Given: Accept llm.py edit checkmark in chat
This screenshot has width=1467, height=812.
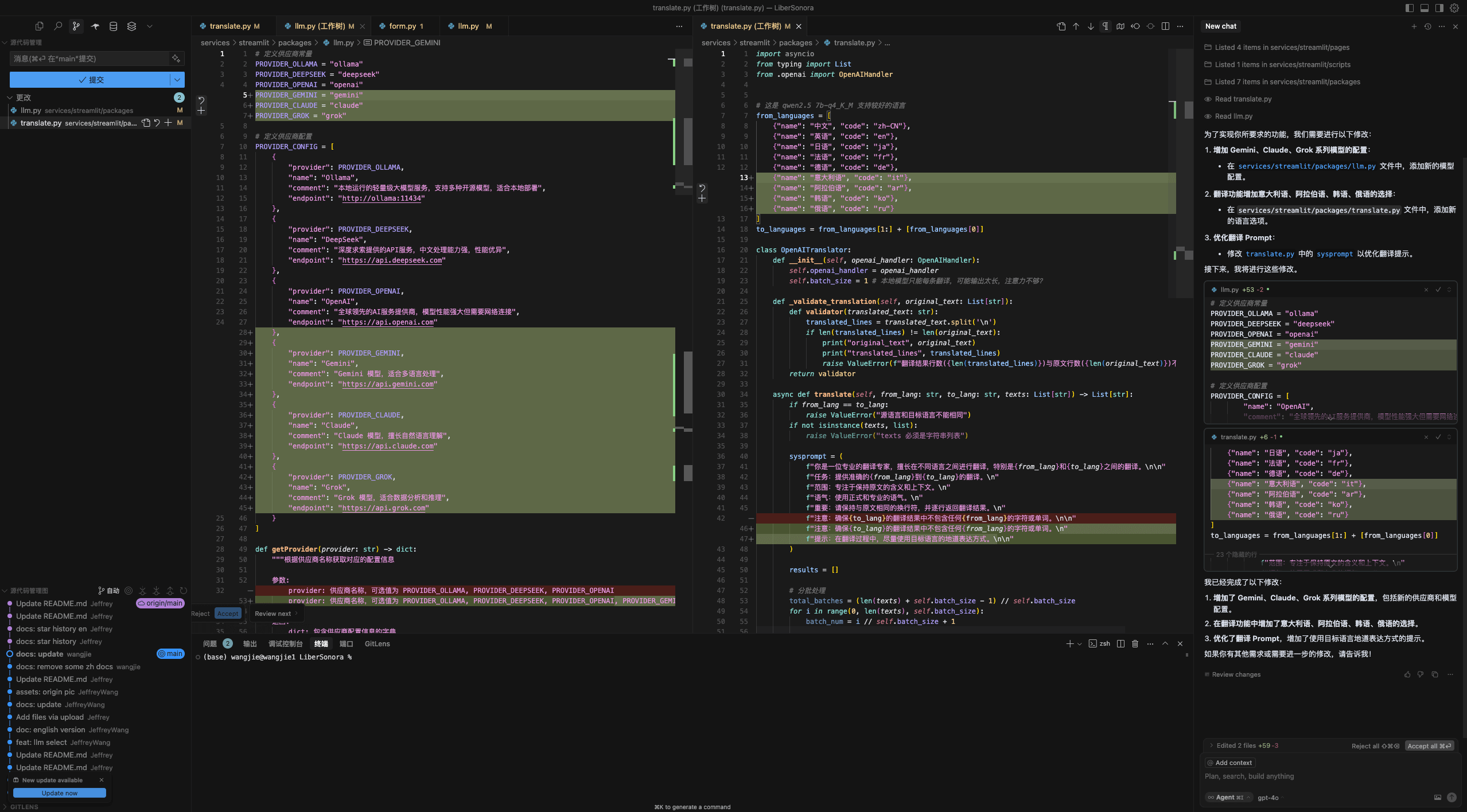Looking at the screenshot, I should 1438,290.
